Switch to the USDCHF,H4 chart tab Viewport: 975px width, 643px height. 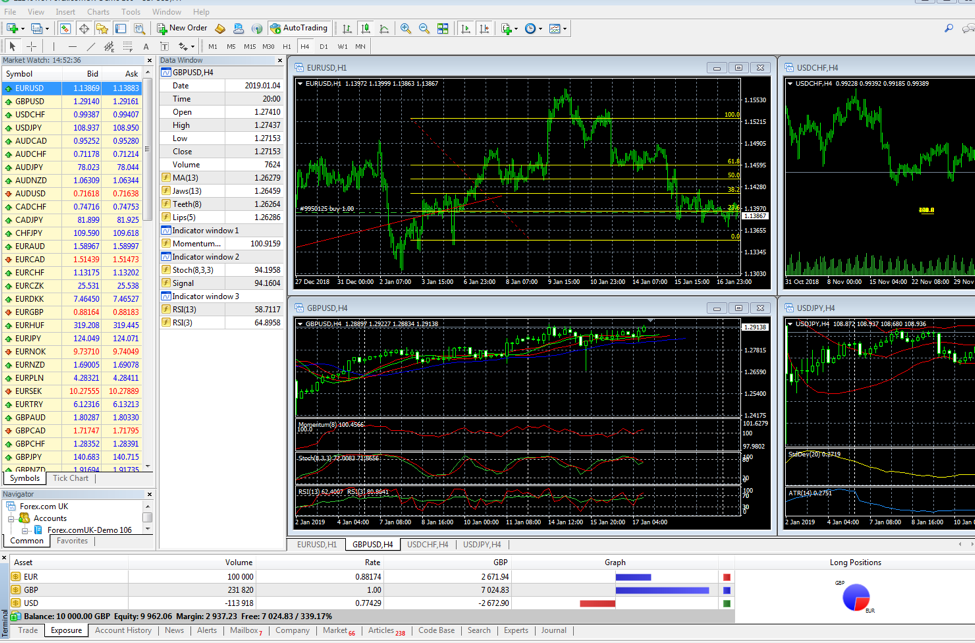(x=428, y=545)
